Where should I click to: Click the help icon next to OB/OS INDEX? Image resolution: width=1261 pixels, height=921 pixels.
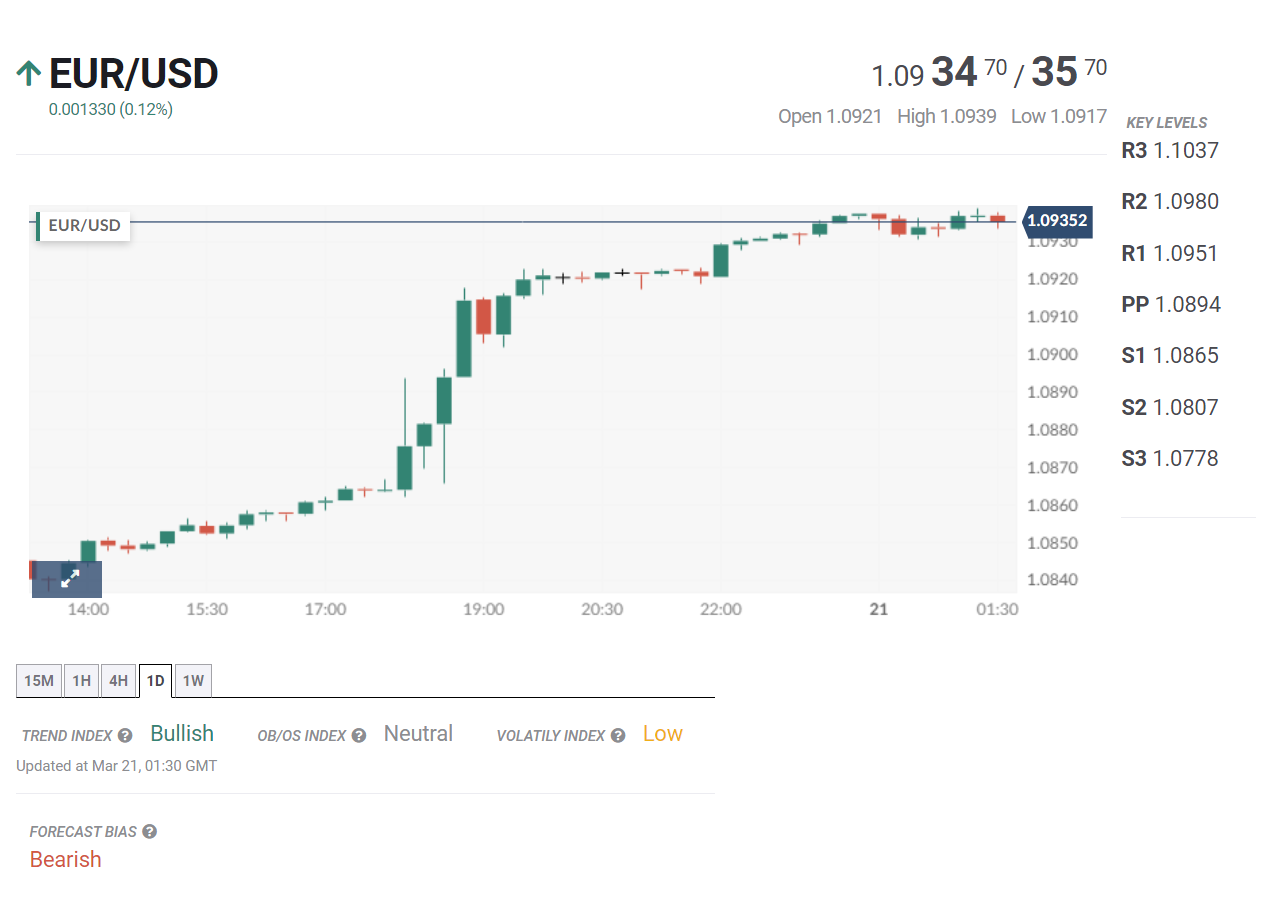[358, 736]
